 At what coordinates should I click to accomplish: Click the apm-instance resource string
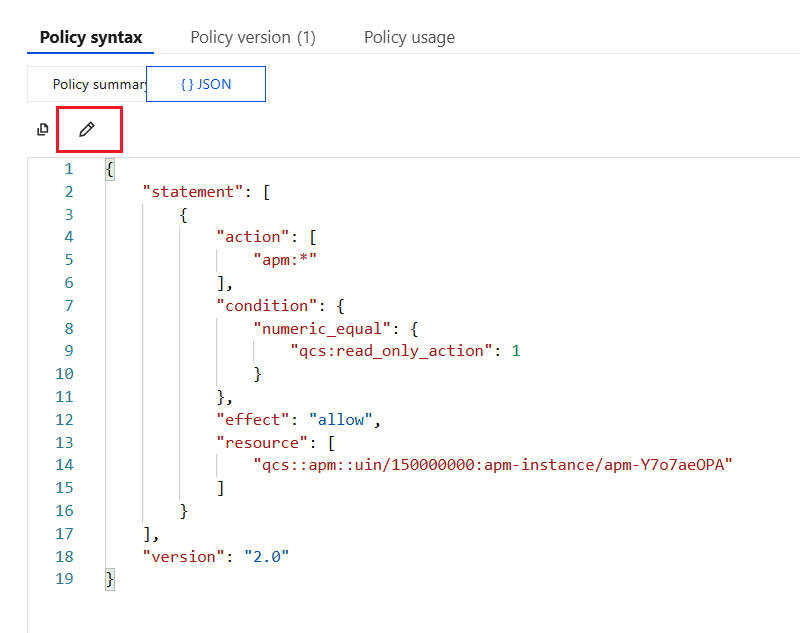(493, 465)
